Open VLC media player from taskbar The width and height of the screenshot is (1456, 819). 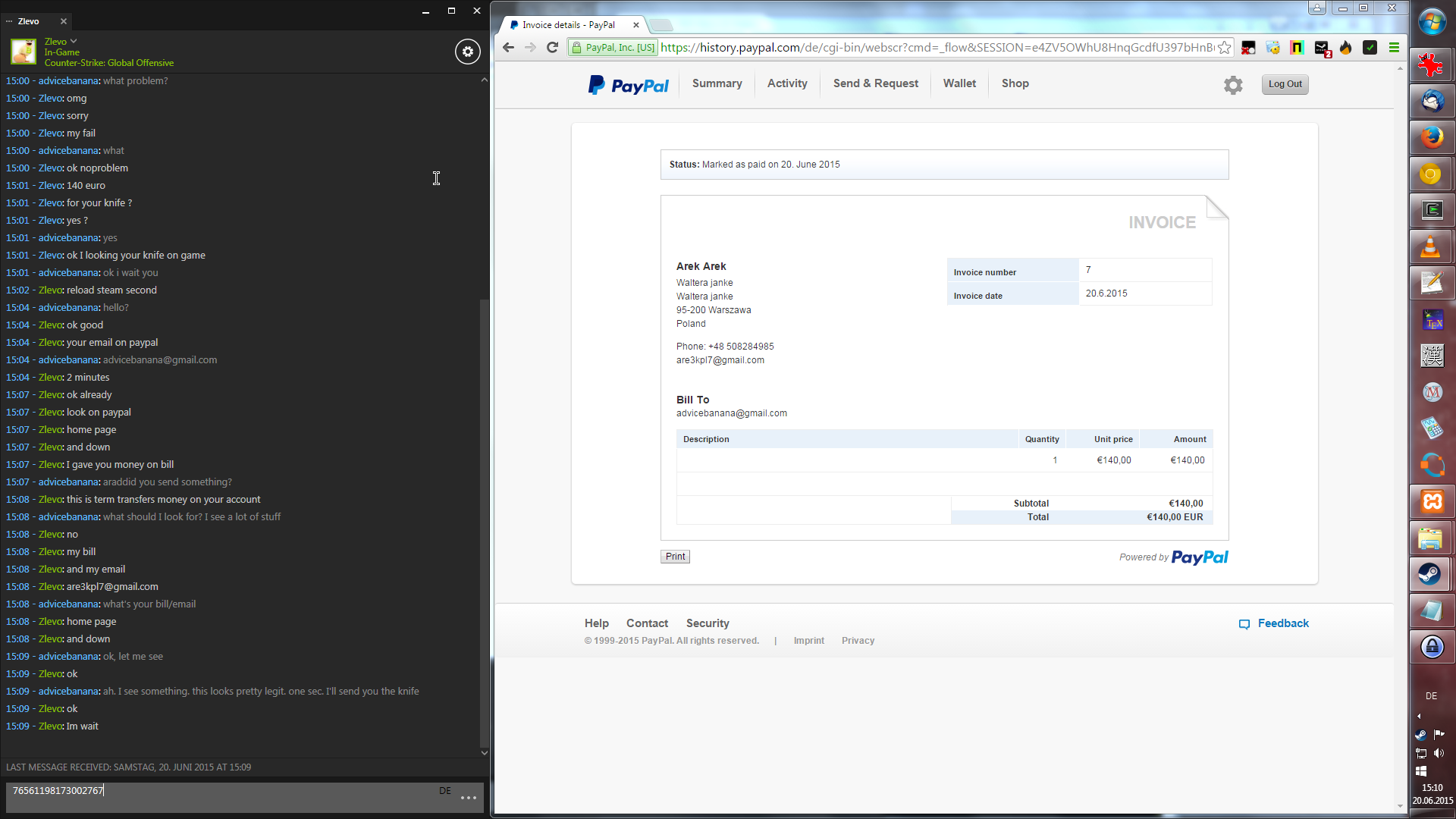[1431, 247]
